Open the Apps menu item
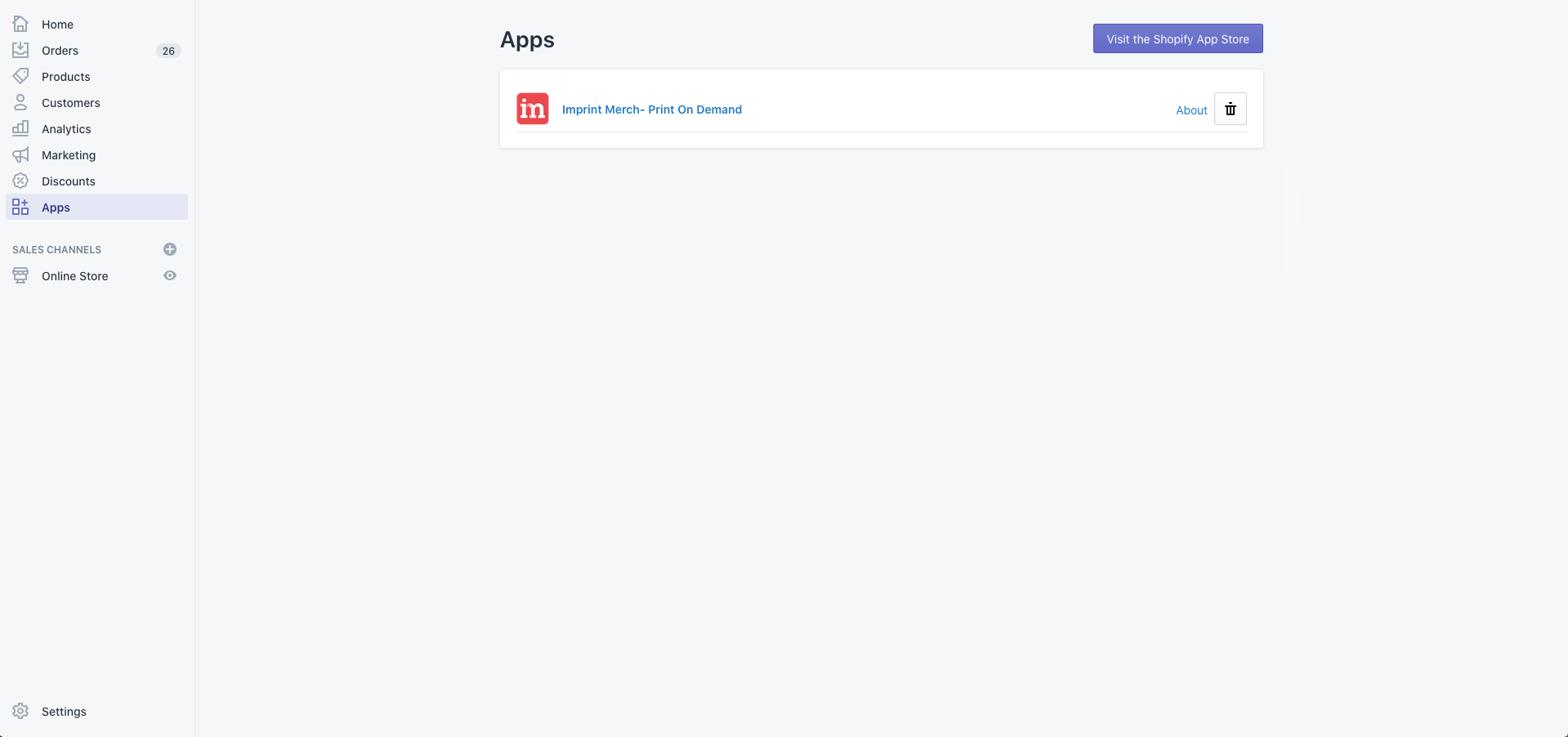Viewport: 1568px width, 737px height. point(56,208)
